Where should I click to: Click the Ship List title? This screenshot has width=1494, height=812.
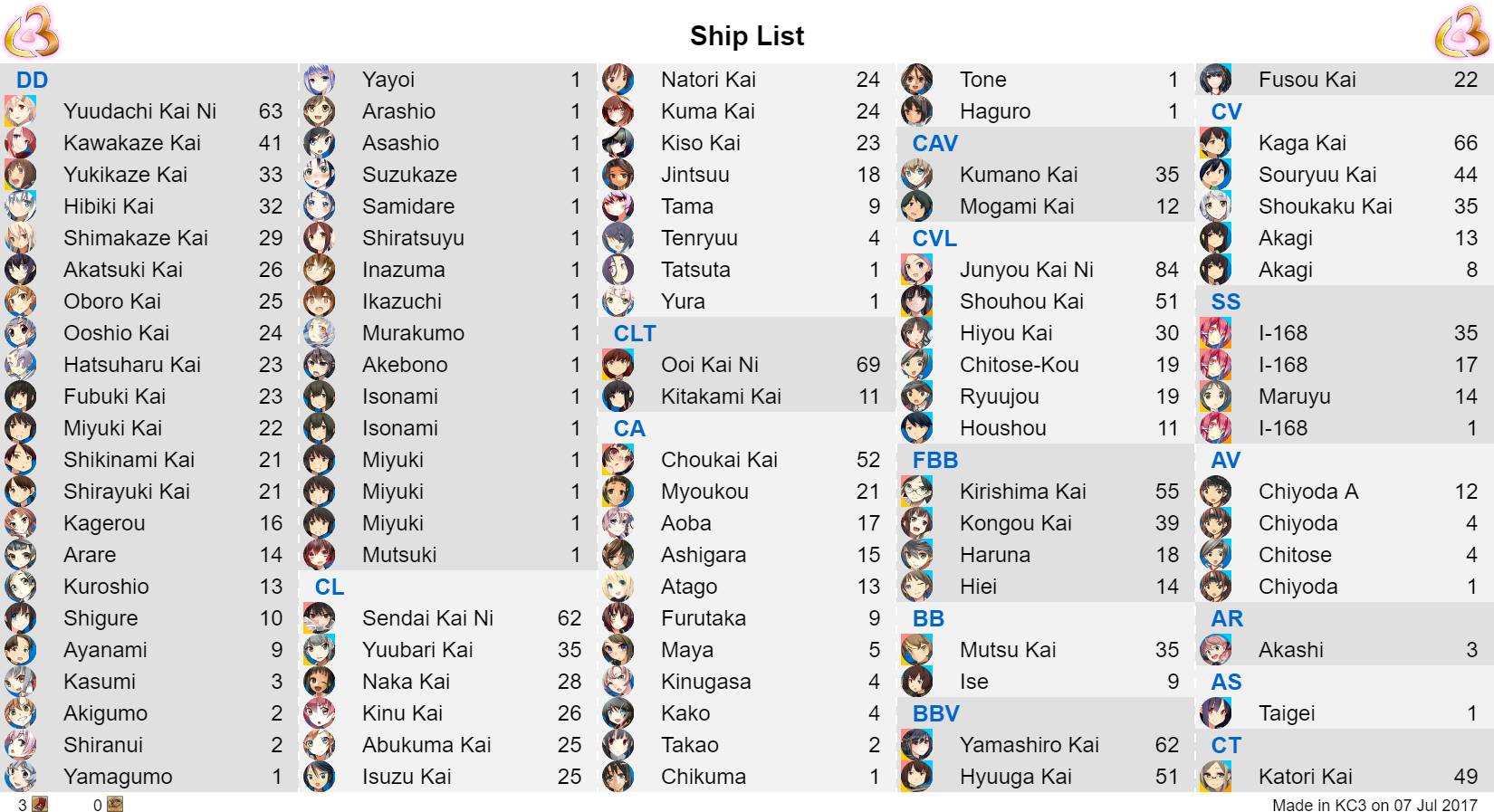747,35
